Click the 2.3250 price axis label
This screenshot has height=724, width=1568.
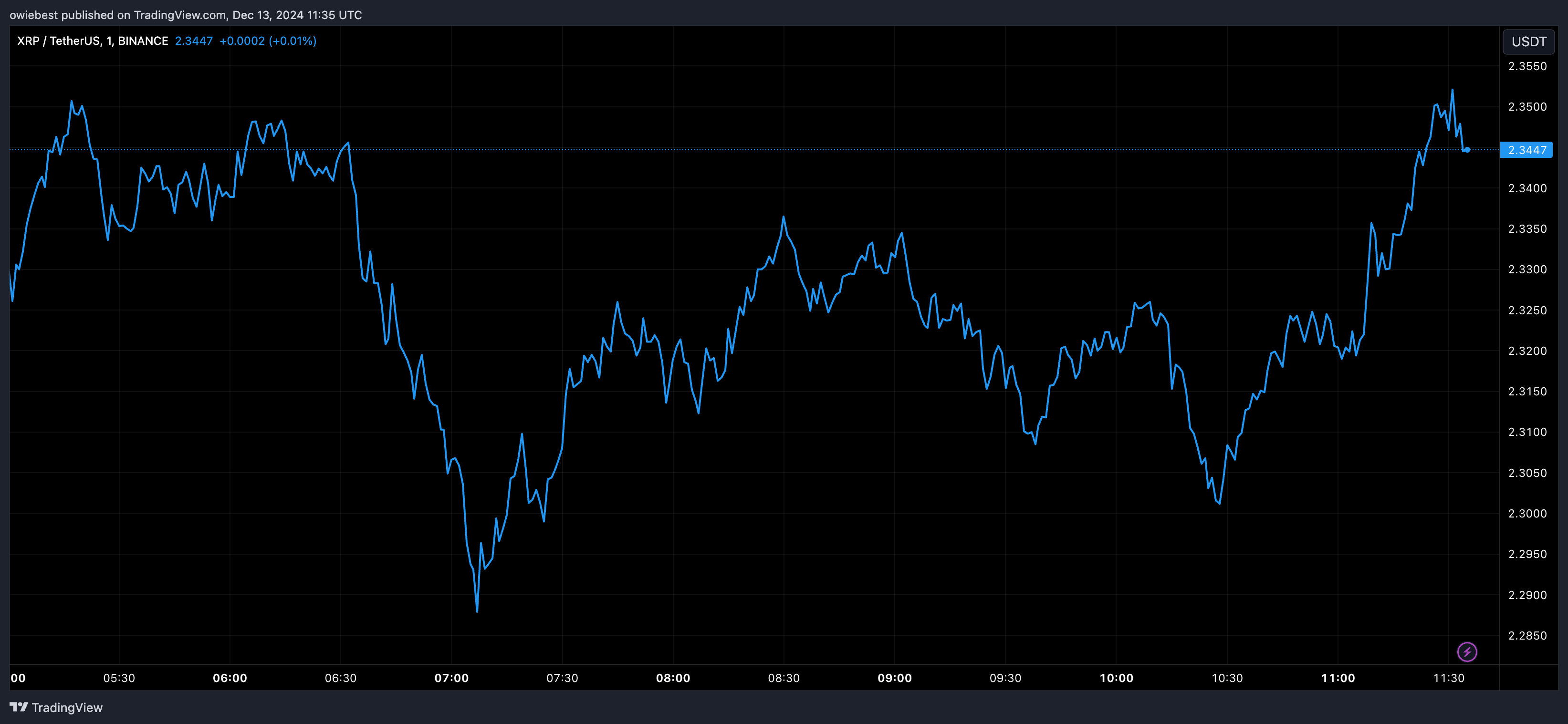tap(1527, 310)
